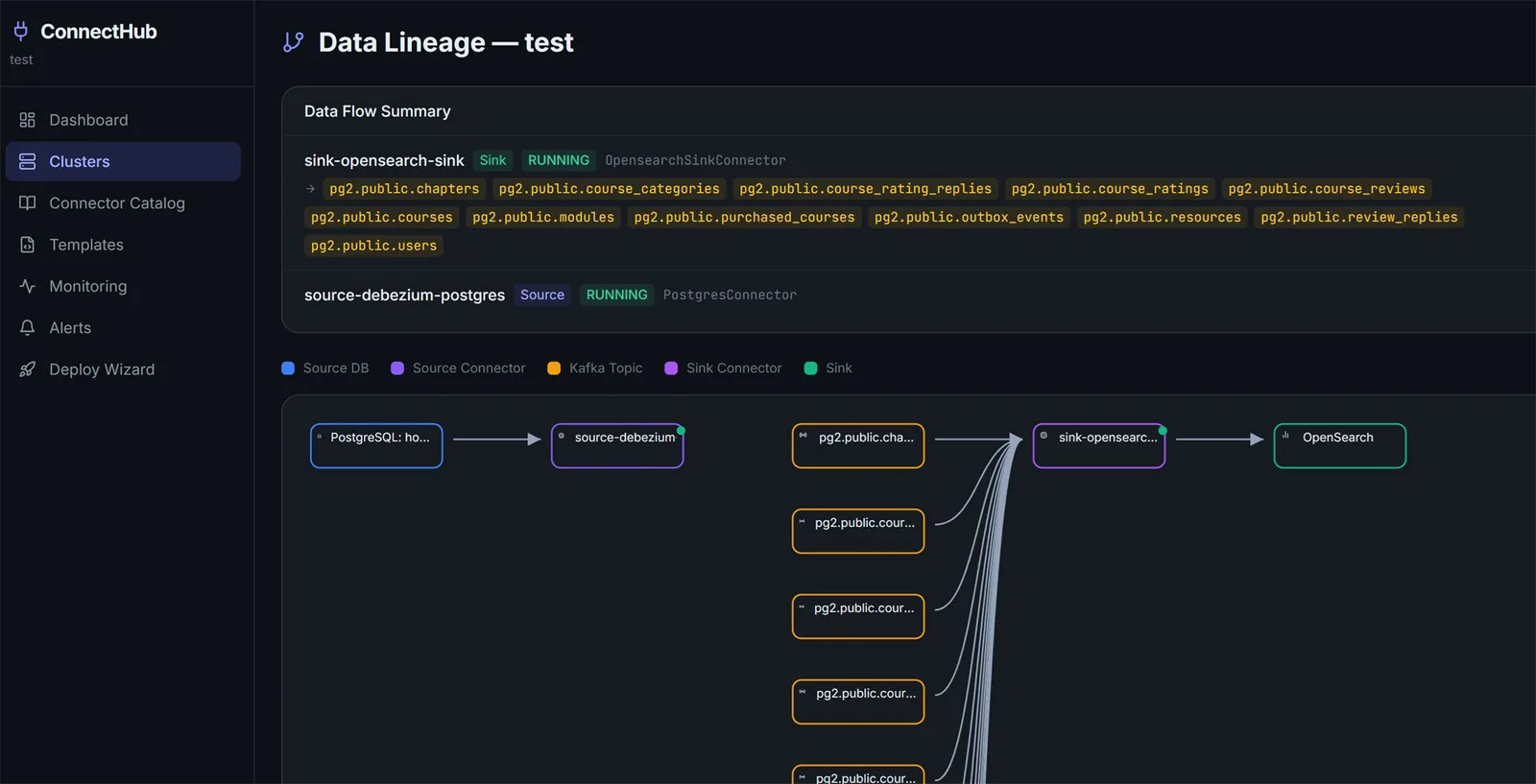Viewport: 1536px width, 784px height.
Task: Click the pg2.public.chapters topic tag
Action: 404,189
